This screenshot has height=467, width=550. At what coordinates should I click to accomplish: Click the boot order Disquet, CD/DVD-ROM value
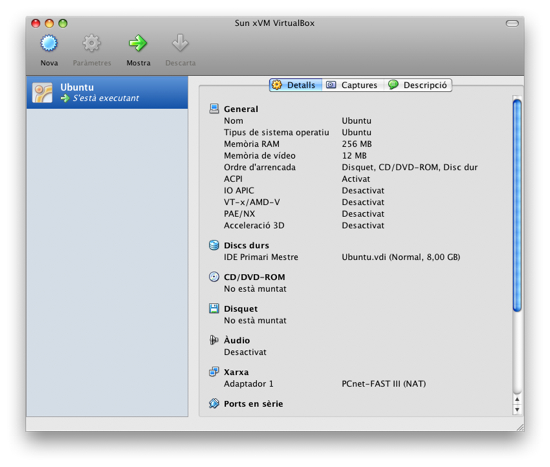[x=410, y=167]
